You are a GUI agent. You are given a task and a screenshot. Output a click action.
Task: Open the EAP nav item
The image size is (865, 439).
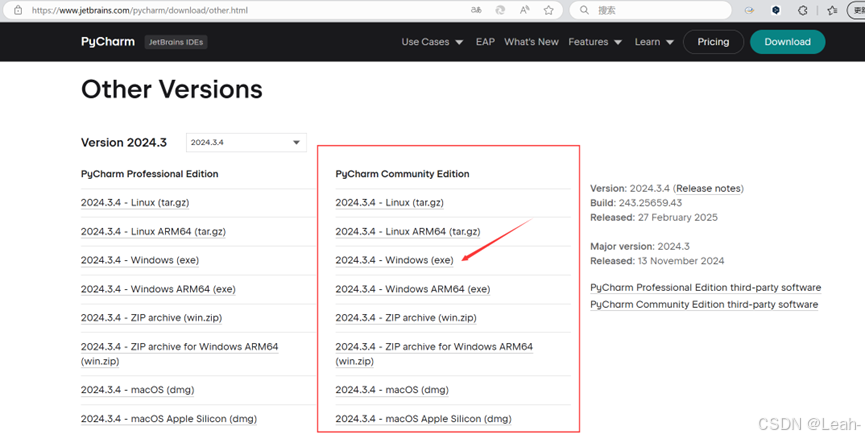tap(485, 42)
